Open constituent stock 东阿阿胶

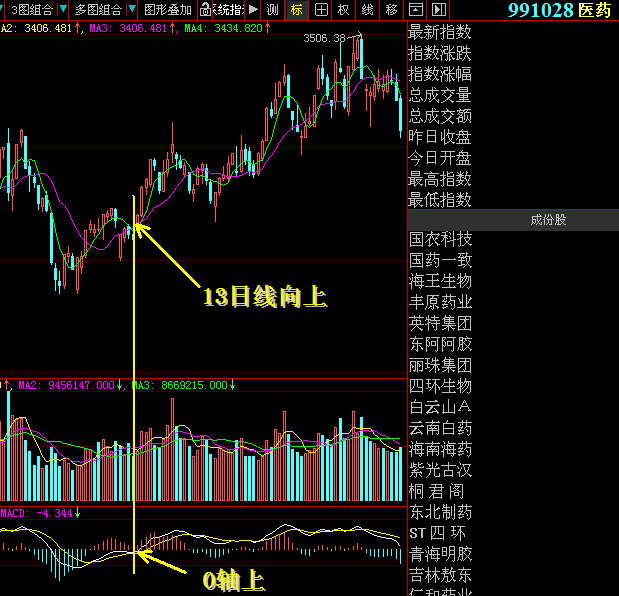[441, 344]
